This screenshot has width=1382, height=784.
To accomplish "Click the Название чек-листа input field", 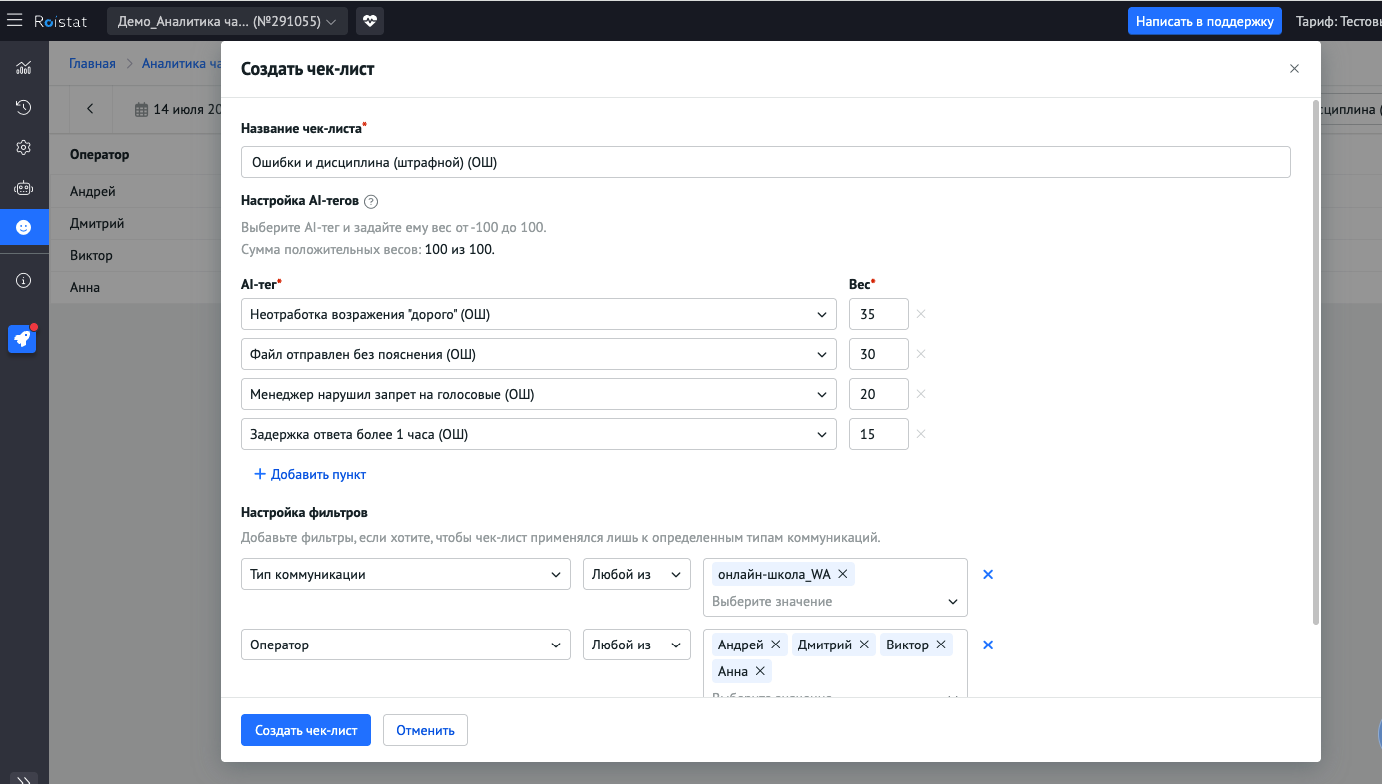I will [x=765, y=162].
